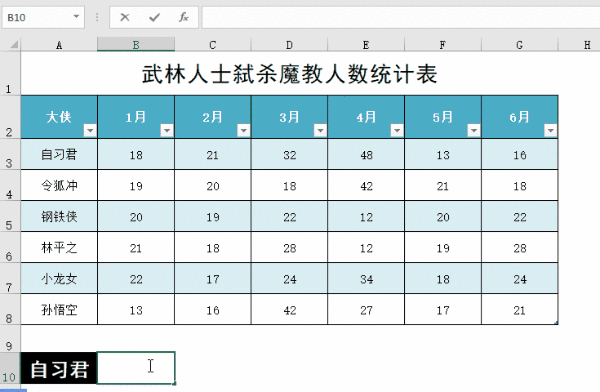
Task: Select 小龙女's 4月 value 34
Action: tap(366, 278)
